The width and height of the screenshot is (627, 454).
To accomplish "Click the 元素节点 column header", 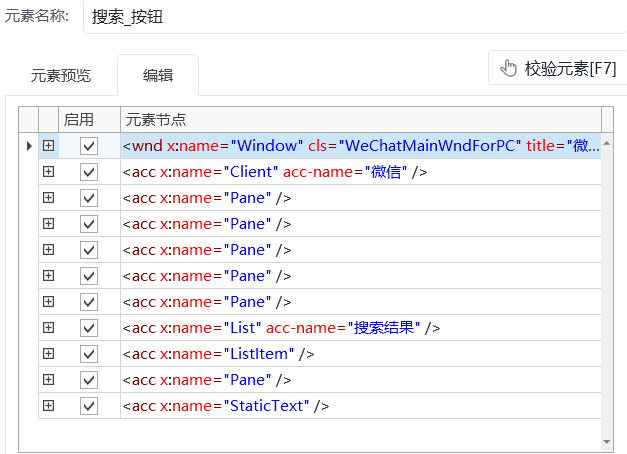I will tap(360, 119).
